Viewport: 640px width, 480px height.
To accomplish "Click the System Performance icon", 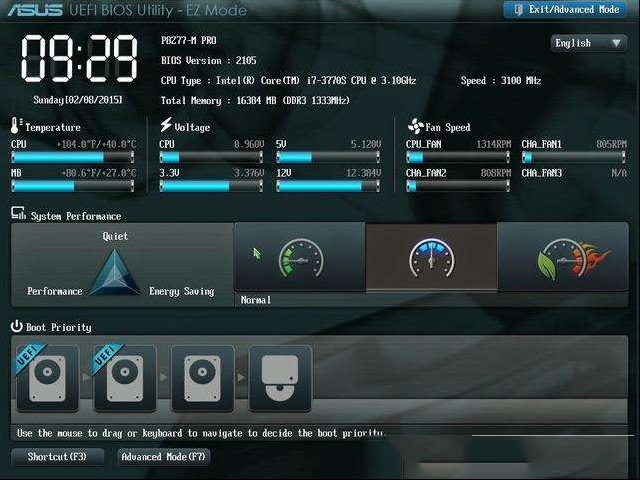I will tap(18, 213).
